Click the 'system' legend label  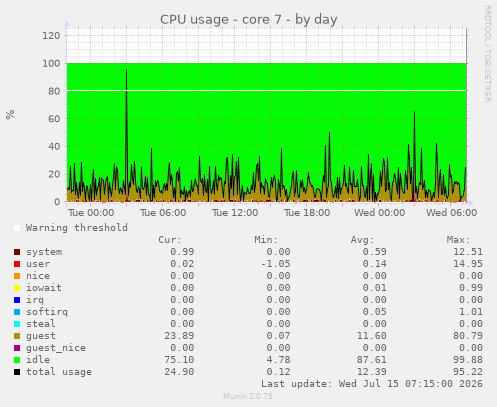[44, 252]
